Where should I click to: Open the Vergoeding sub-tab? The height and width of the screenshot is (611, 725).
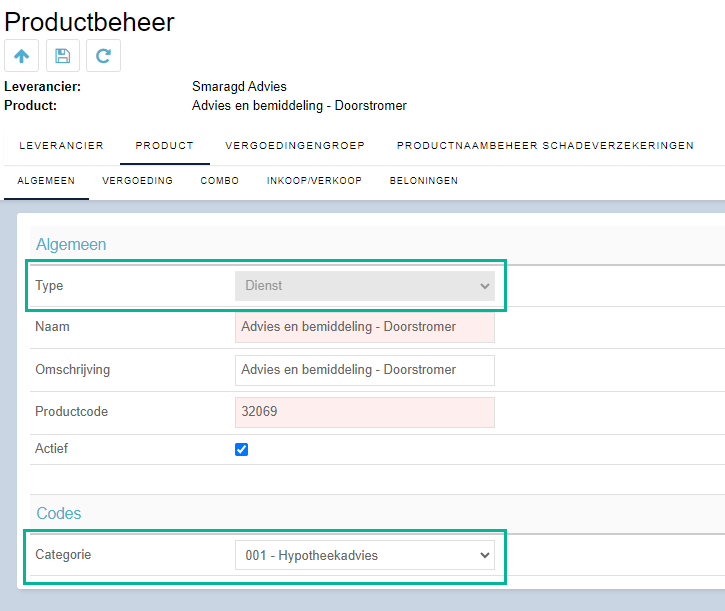(x=137, y=181)
